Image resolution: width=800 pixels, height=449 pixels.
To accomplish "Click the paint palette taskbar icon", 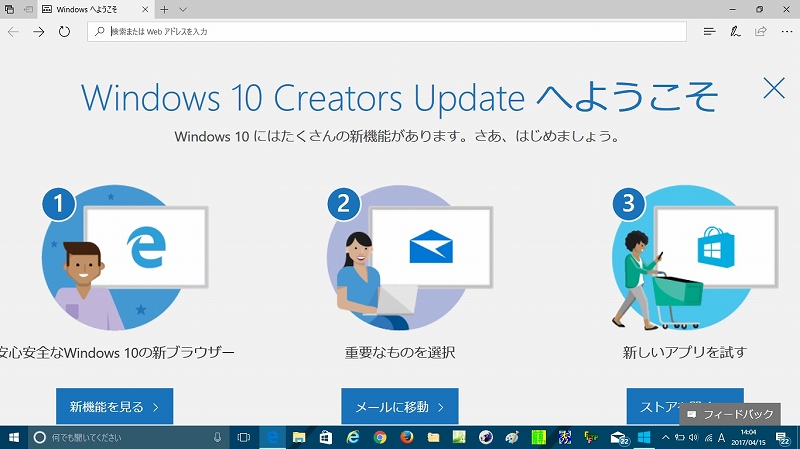I will (512, 437).
